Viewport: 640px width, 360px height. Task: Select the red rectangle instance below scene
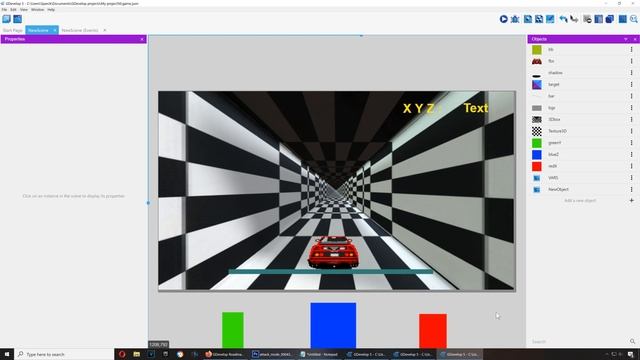click(433, 331)
